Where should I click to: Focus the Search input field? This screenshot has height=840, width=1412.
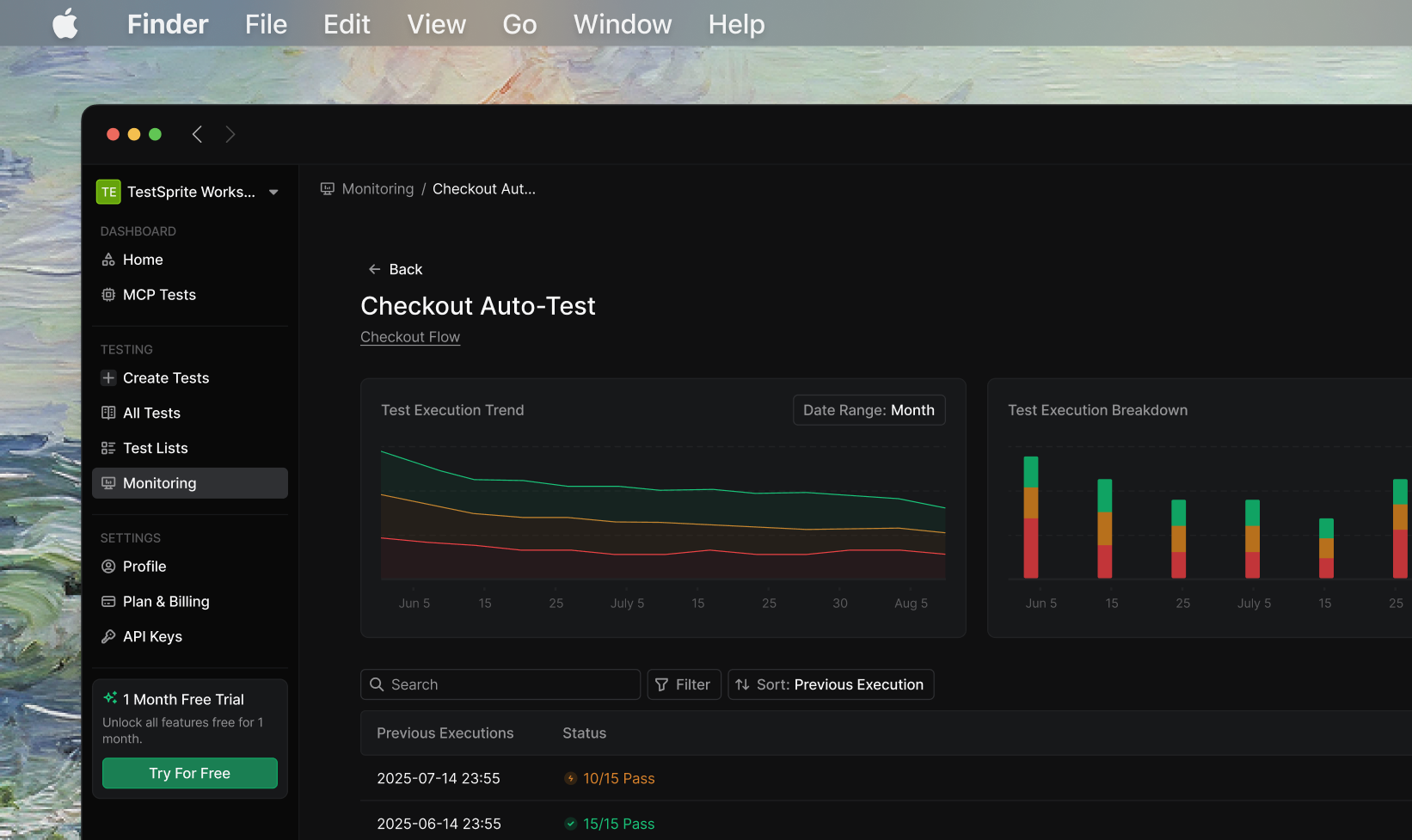pyautogui.click(x=500, y=684)
